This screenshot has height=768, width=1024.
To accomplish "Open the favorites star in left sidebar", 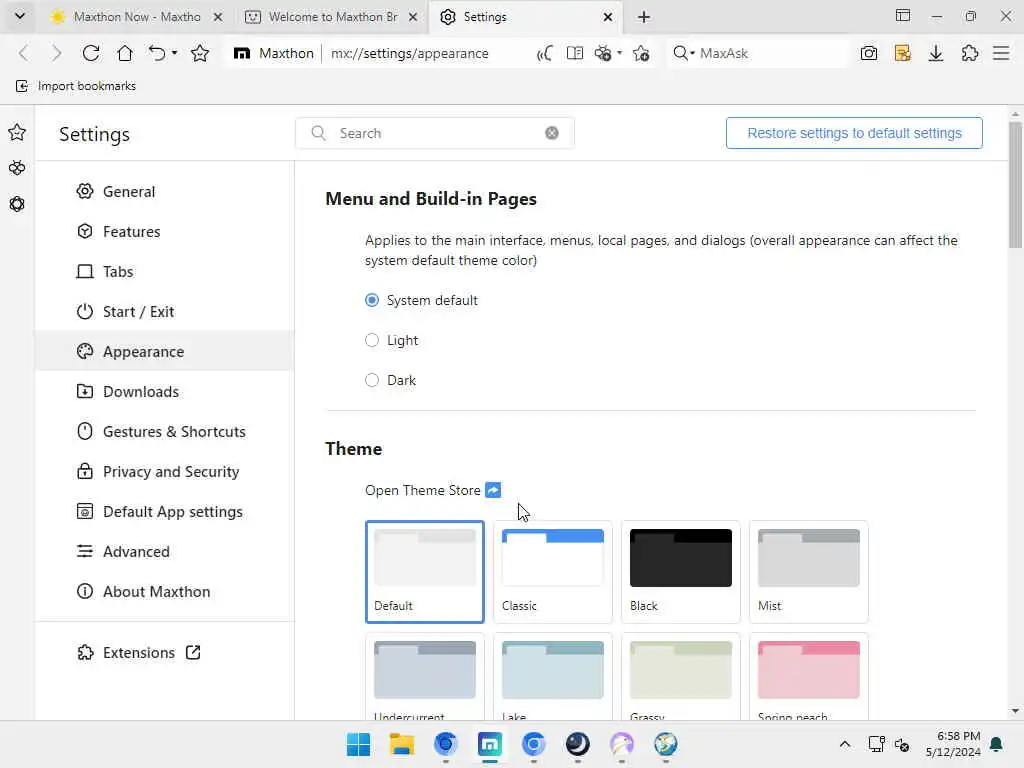I will pyautogui.click(x=17, y=133).
